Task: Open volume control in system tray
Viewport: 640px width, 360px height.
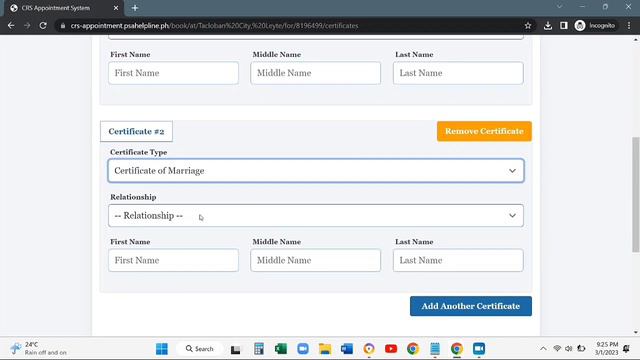Action: pos(569,349)
